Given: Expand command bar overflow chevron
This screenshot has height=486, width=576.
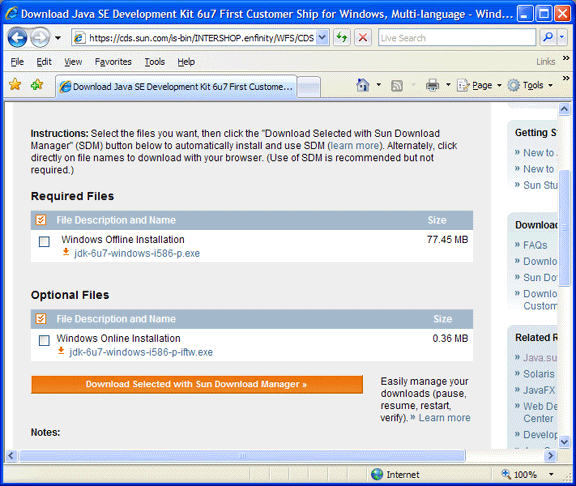Looking at the screenshot, I should (566, 78).
